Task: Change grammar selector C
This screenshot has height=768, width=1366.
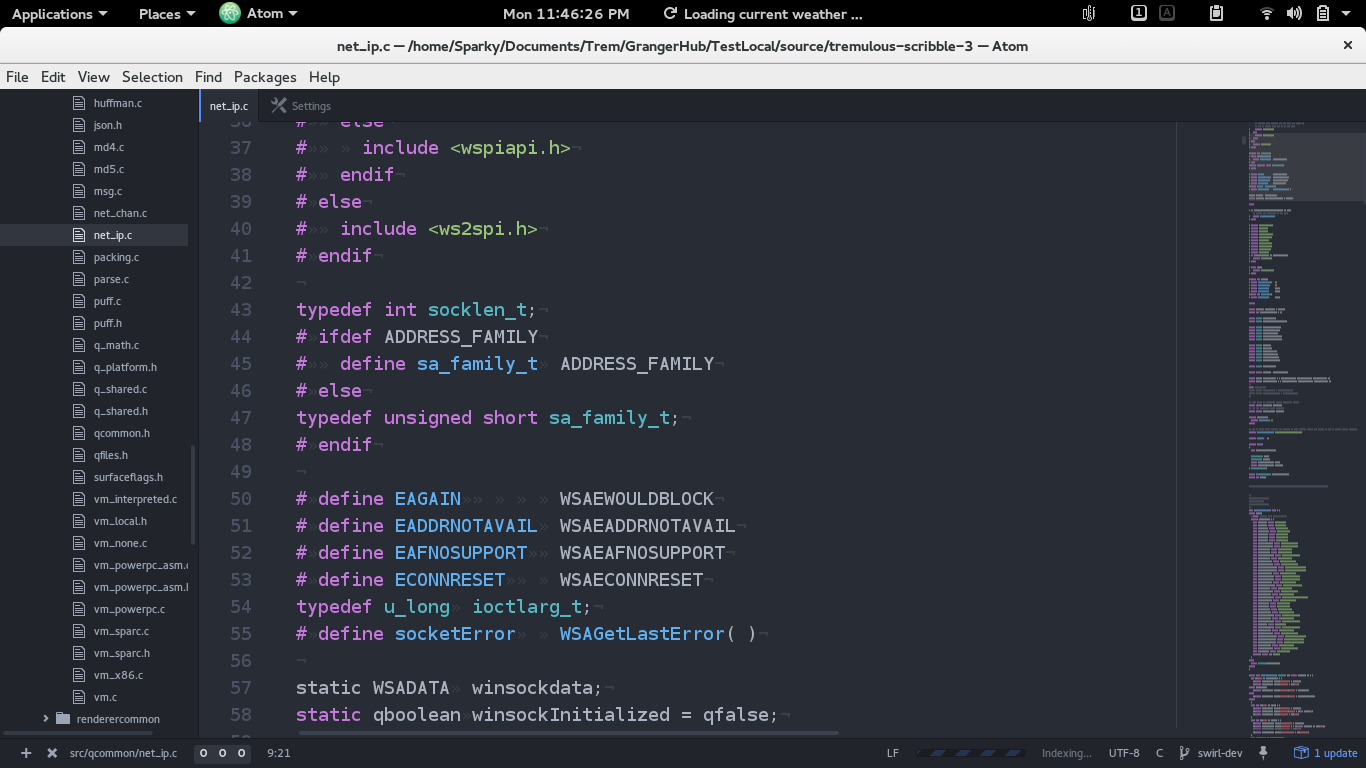Action: (x=1160, y=753)
